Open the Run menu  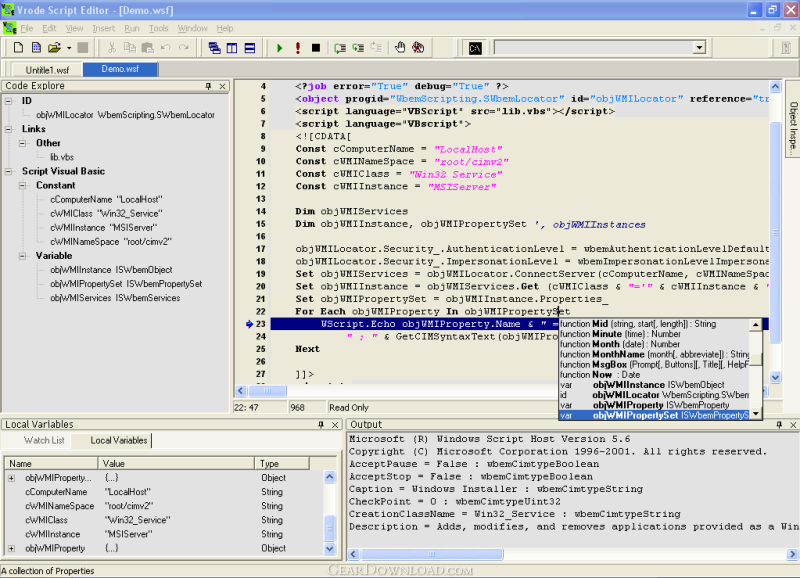[x=132, y=28]
